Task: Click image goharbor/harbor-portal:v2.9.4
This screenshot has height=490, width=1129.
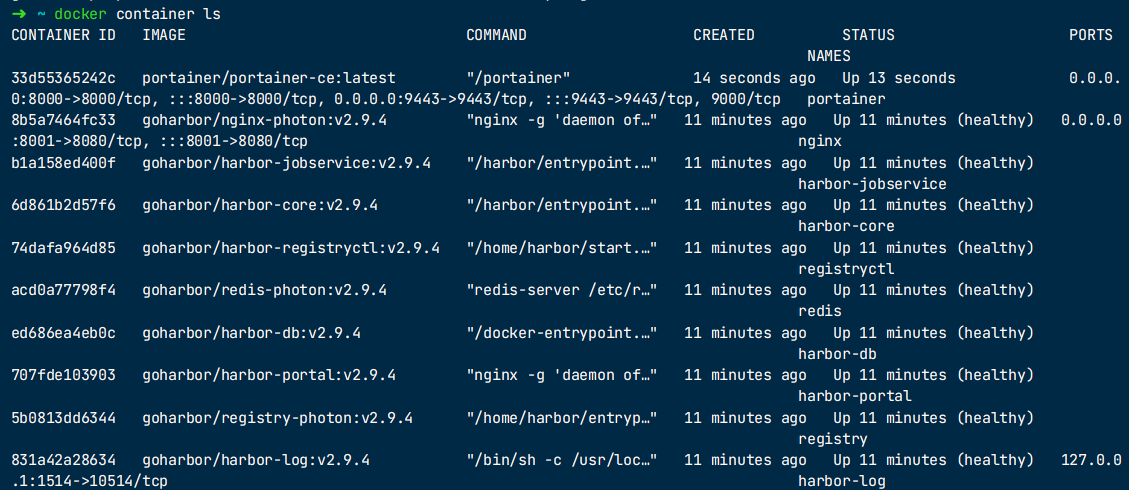Action: click(269, 375)
